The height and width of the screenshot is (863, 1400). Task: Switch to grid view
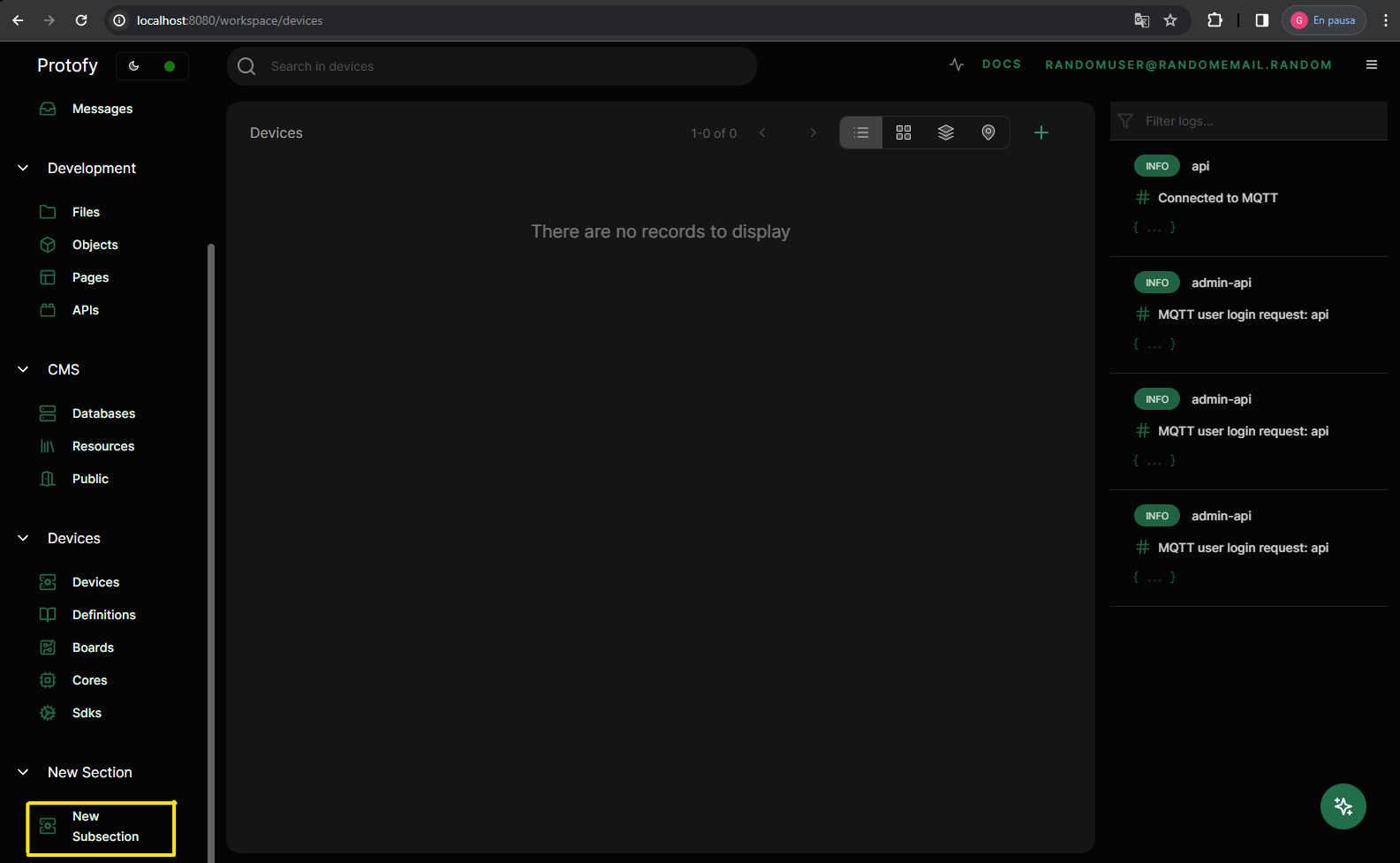(x=904, y=132)
